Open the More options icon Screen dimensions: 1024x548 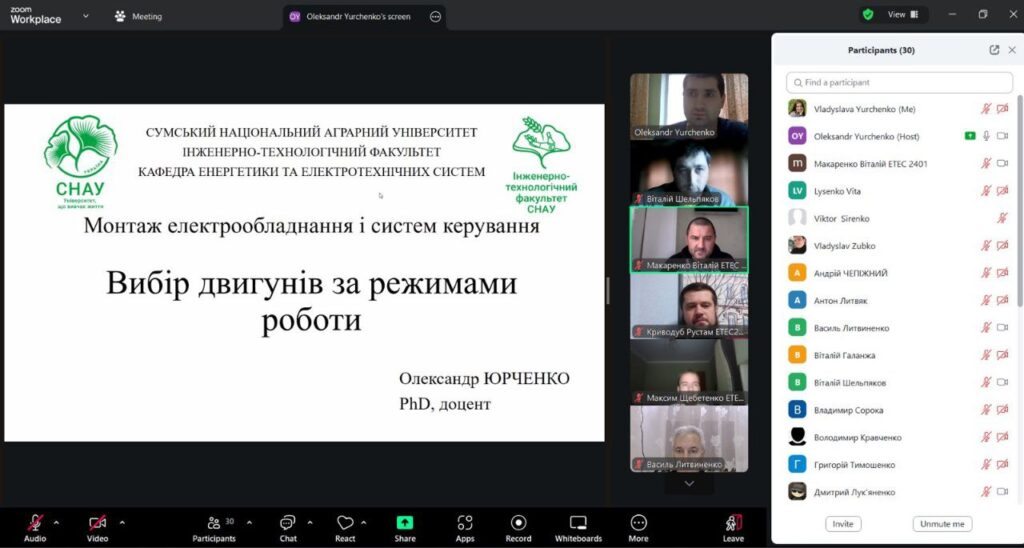coord(639,523)
